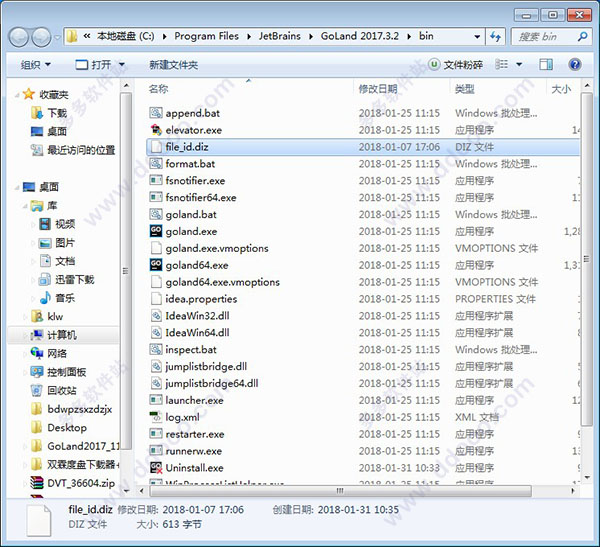The height and width of the screenshot is (547, 600).
Task: Select 计算机 in navigation tree
Action: point(62,335)
